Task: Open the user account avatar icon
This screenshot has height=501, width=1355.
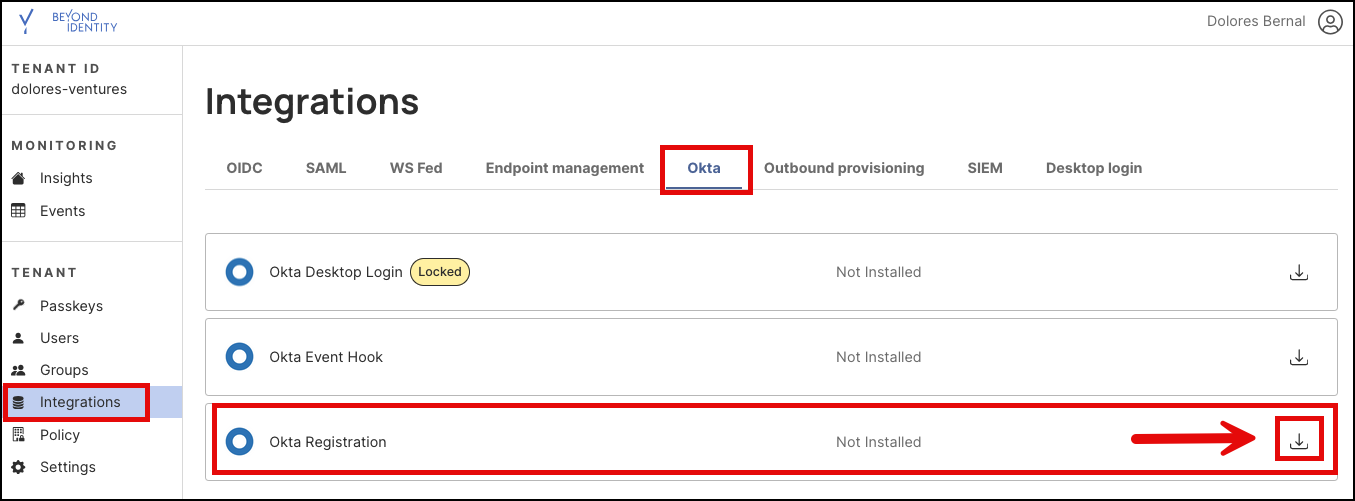Action: click(x=1329, y=22)
